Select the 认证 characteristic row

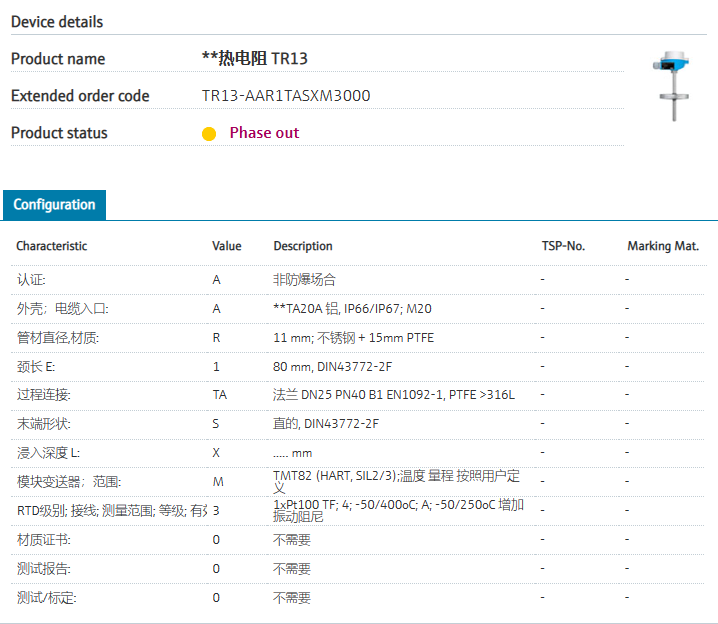coord(31,280)
